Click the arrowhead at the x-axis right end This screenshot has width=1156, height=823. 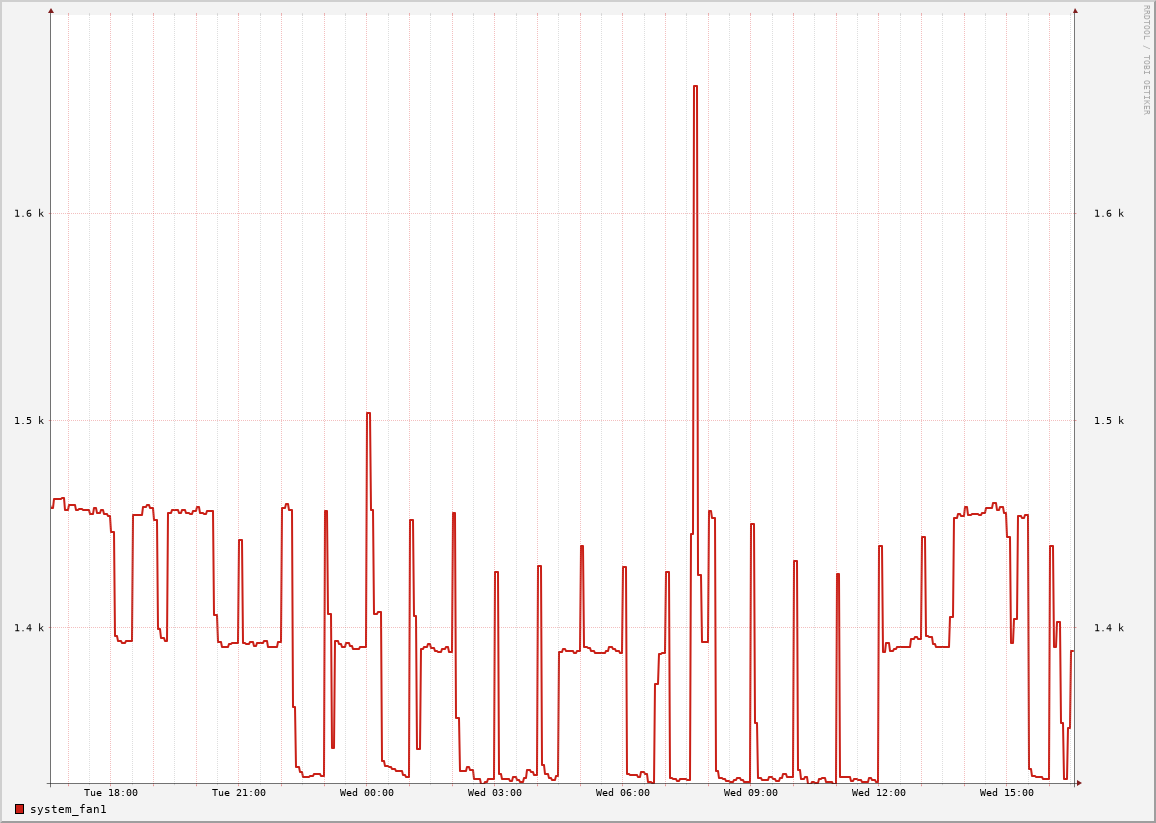(1079, 783)
